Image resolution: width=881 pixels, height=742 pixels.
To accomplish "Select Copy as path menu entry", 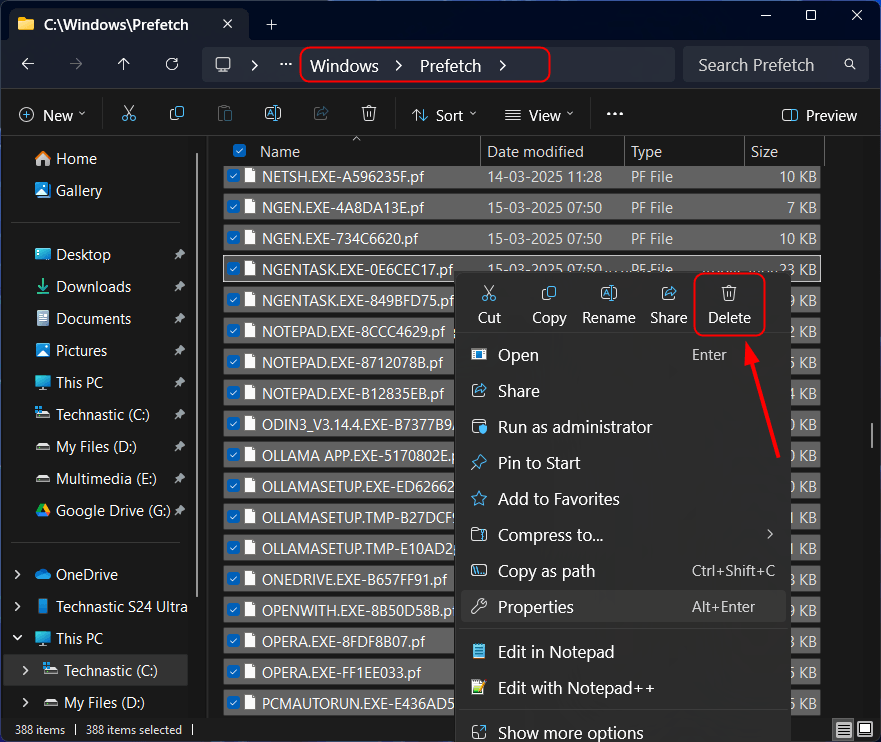I will tap(546, 571).
